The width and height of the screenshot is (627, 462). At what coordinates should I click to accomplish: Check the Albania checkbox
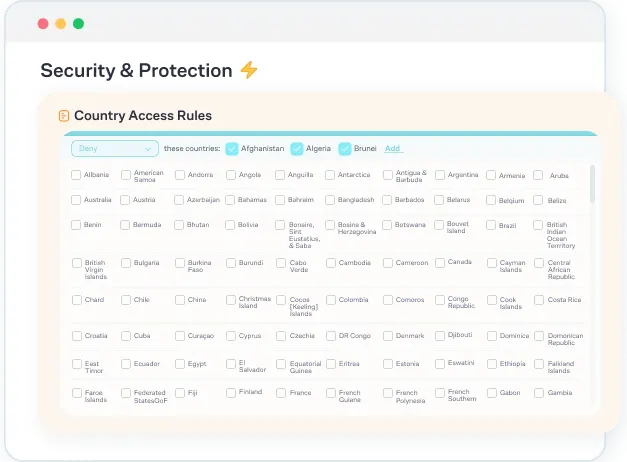point(76,175)
